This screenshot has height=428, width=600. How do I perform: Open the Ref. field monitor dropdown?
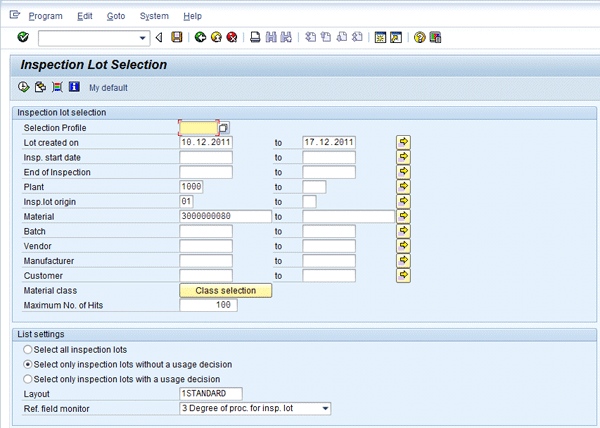325,408
